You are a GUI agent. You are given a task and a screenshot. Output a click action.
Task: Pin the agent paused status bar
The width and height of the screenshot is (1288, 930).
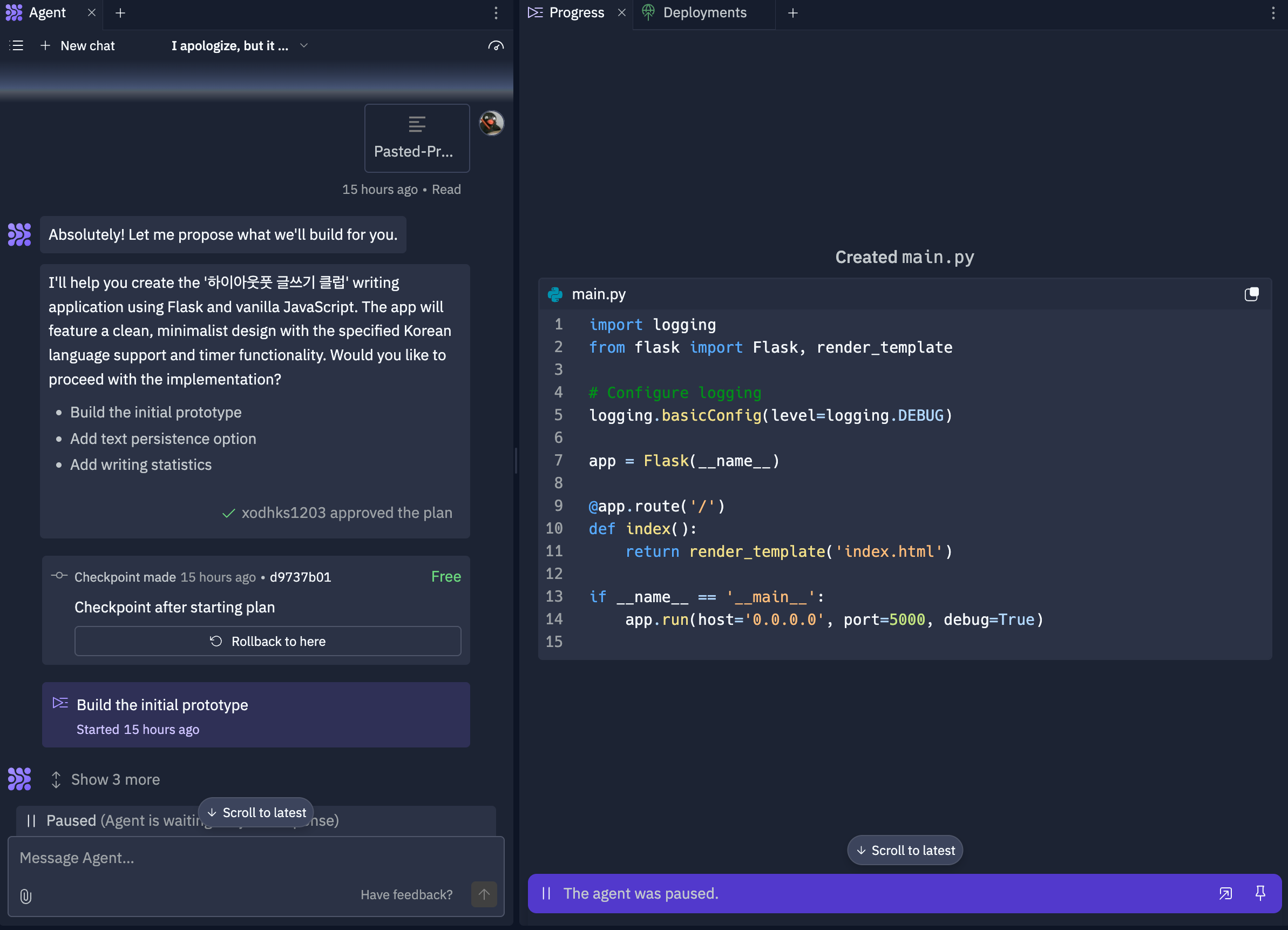point(1260,893)
